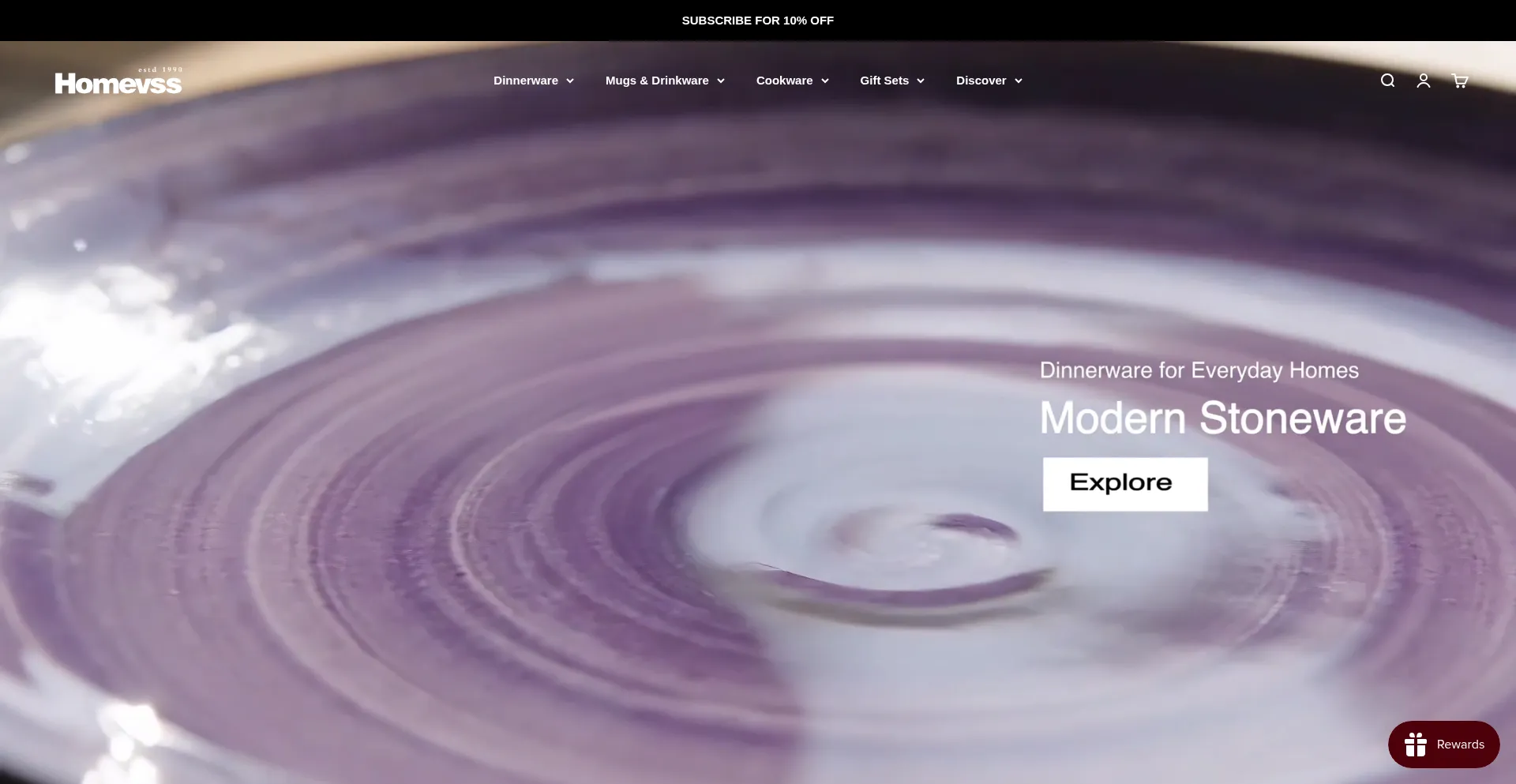This screenshot has height=784, width=1516.
Task: Expand the Mugs & Drinkware dropdown chevron
Action: [720, 81]
